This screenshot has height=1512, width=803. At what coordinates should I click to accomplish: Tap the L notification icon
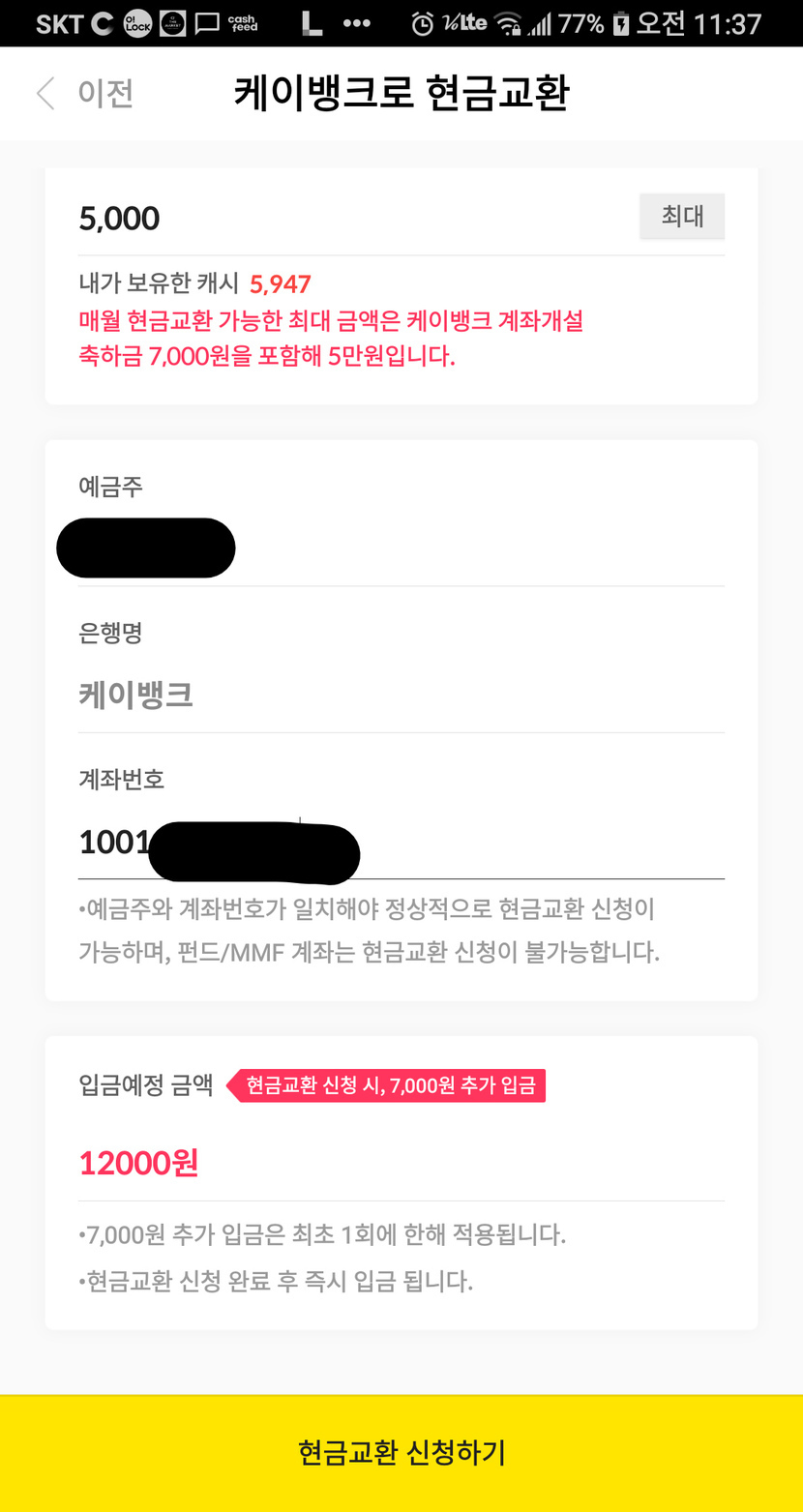311,23
